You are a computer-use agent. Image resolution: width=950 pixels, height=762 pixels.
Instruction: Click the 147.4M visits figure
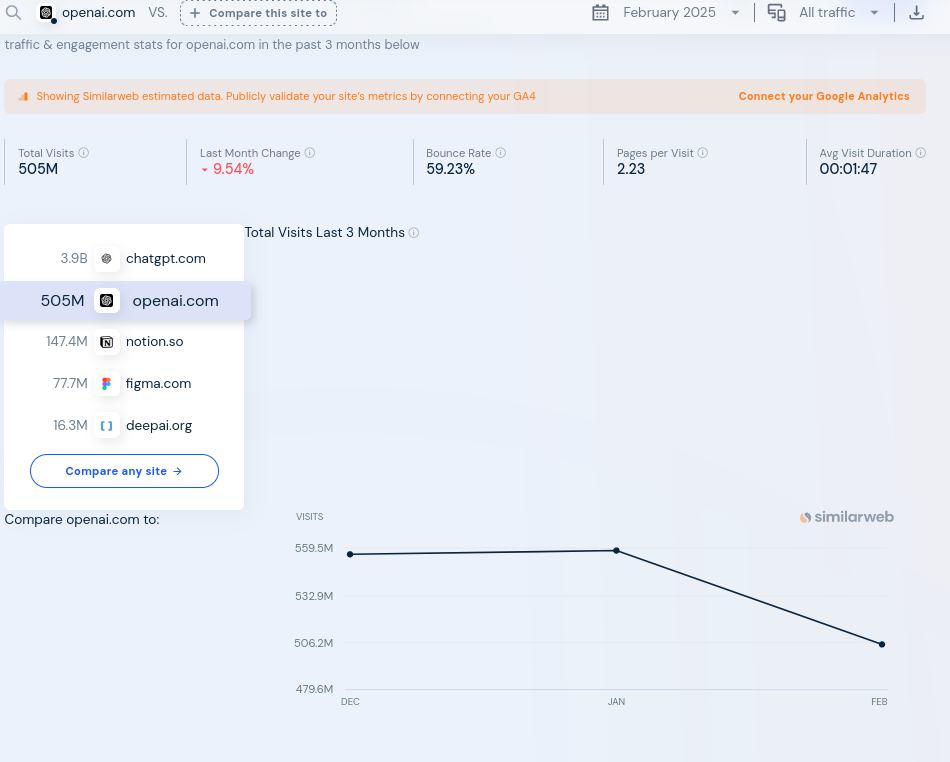click(x=67, y=342)
